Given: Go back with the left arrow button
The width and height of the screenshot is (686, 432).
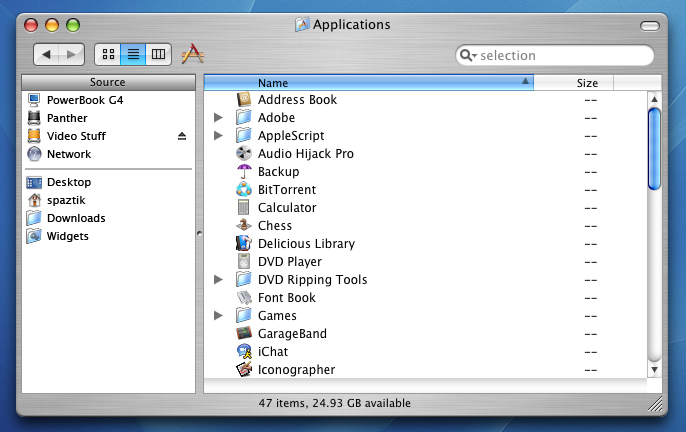Looking at the screenshot, I should point(46,54).
